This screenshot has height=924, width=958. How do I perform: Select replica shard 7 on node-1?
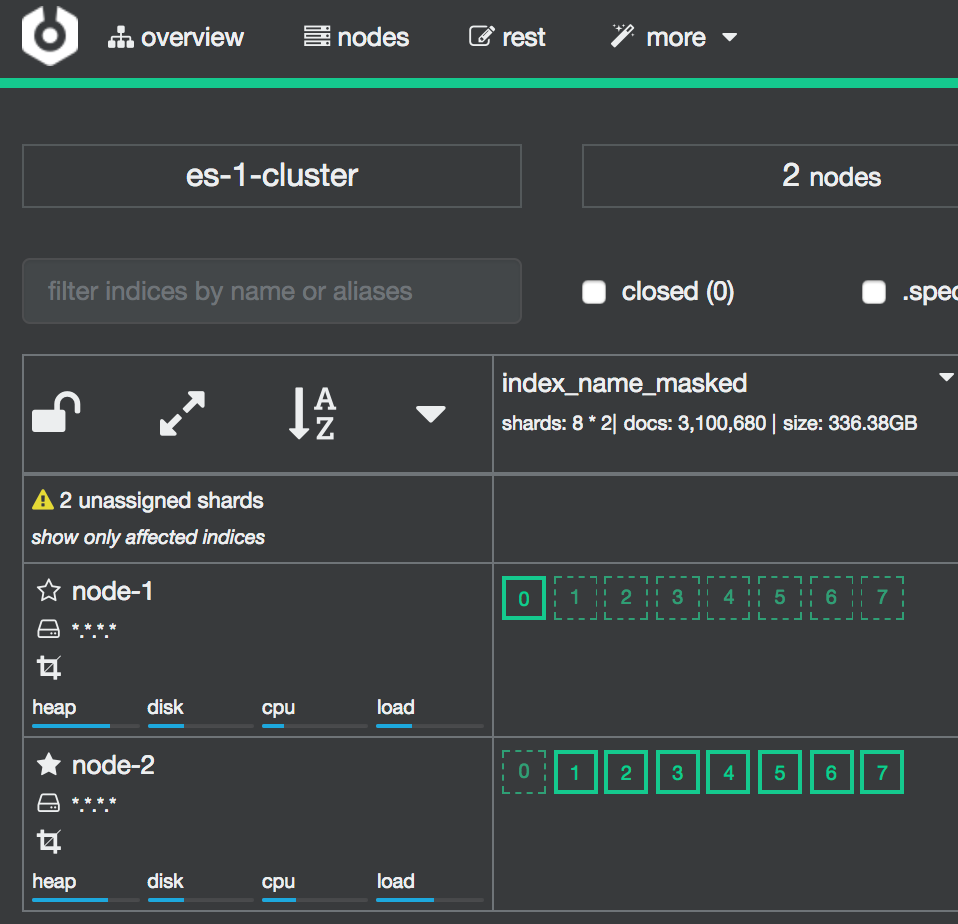pyautogui.click(x=882, y=598)
